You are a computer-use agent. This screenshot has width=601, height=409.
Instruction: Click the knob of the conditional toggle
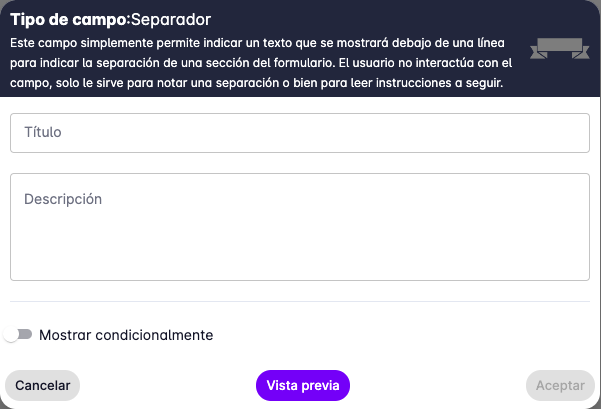point(11,335)
